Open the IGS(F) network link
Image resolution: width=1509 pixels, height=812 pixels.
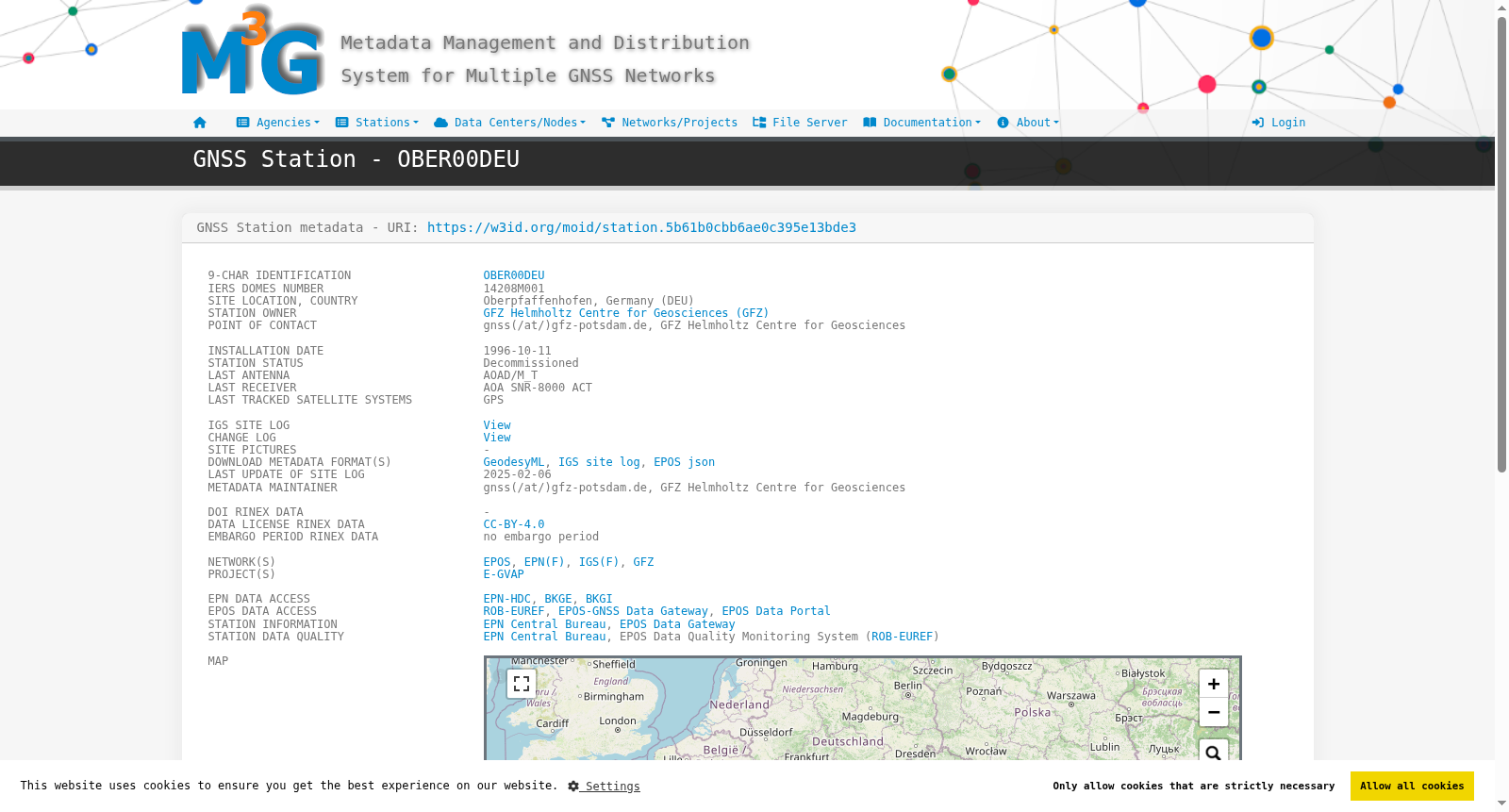point(599,562)
